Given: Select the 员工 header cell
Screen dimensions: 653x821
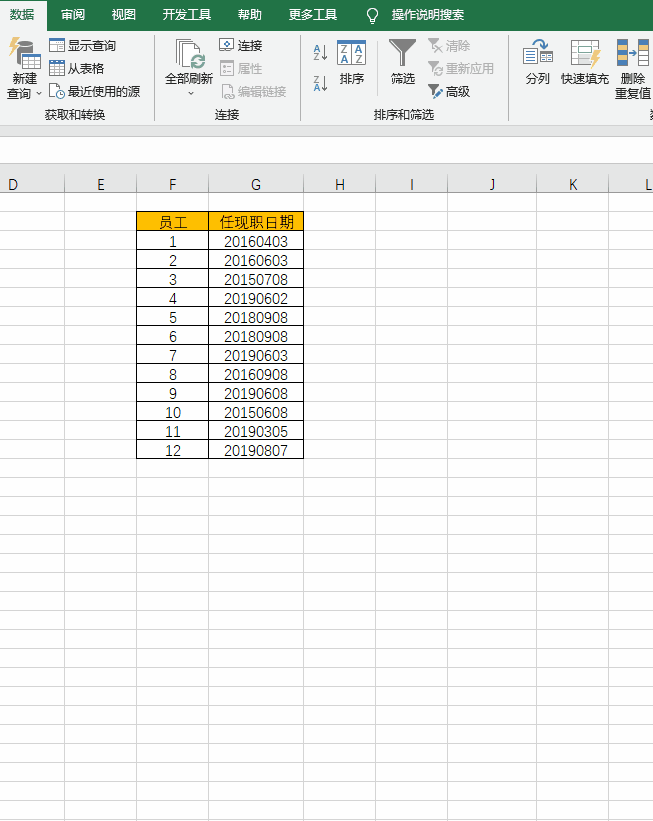Looking at the screenshot, I should point(172,221).
